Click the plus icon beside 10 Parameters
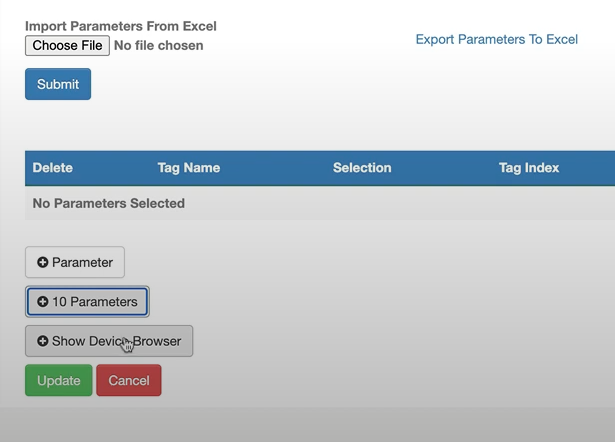Viewport: 615px width, 442px height. click(x=42, y=301)
